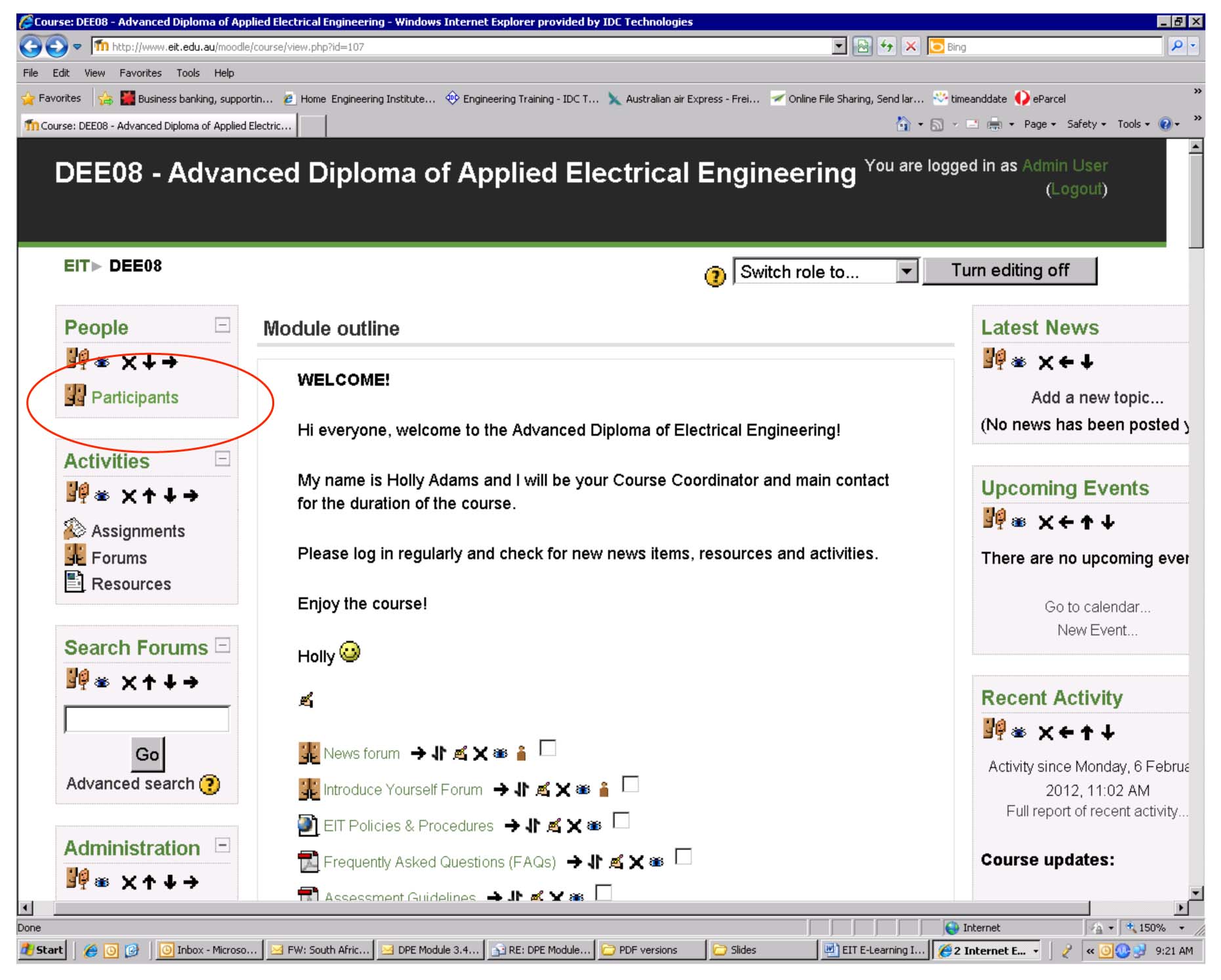
Task: Move People block down with arrow icon
Action: tap(150, 362)
